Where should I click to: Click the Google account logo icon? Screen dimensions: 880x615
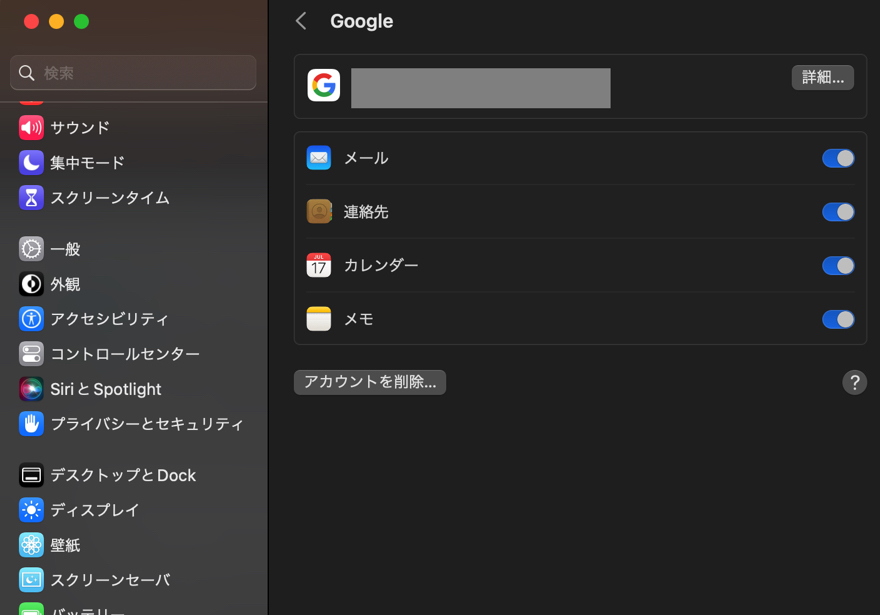(x=324, y=85)
